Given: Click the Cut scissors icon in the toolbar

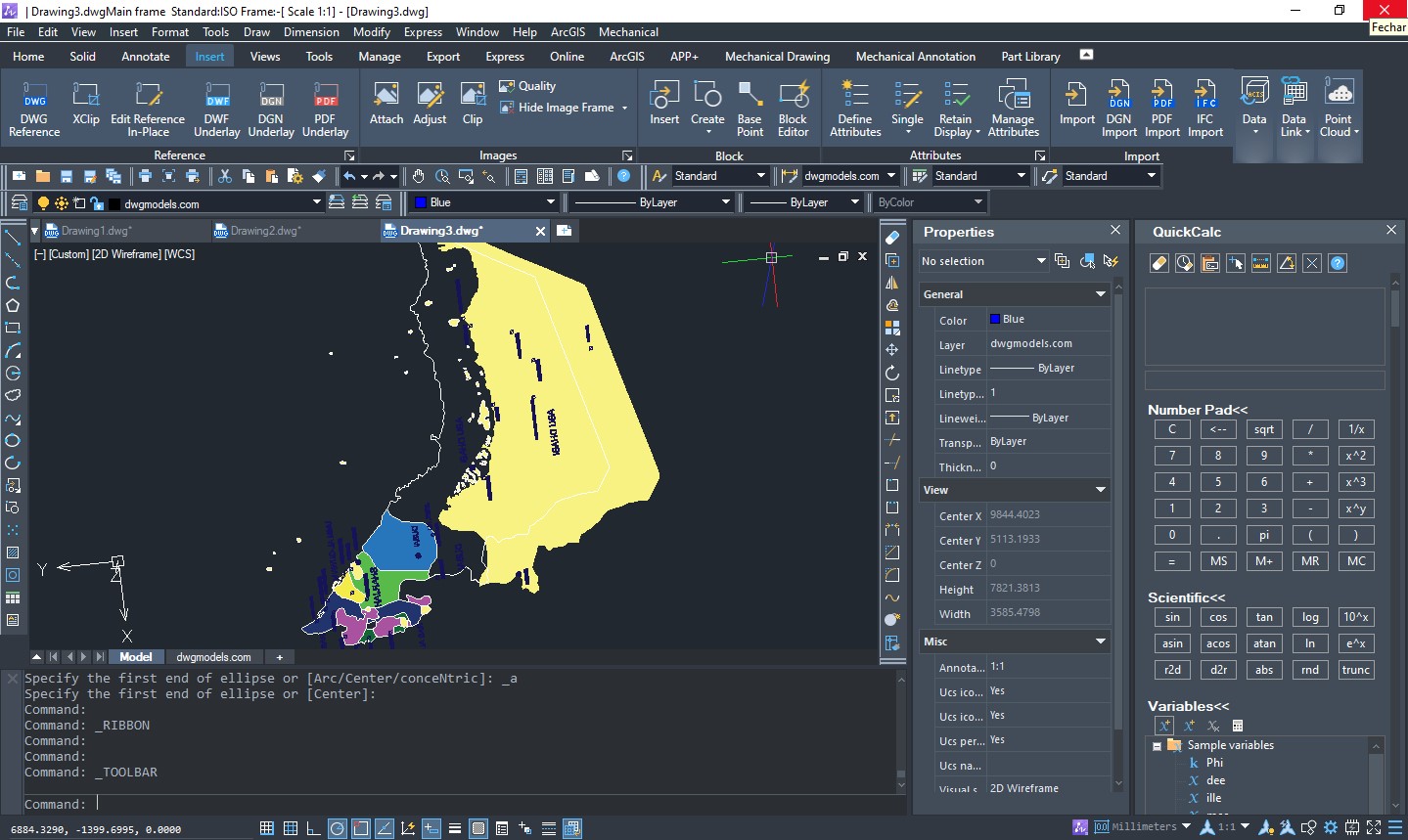Looking at the screenshot, I should pos(225,176).
